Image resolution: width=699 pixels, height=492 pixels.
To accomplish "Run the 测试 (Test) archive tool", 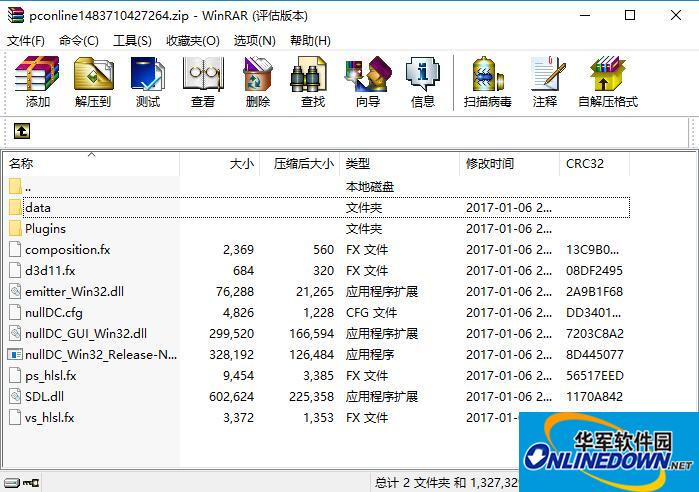I will tap(147, 81).
